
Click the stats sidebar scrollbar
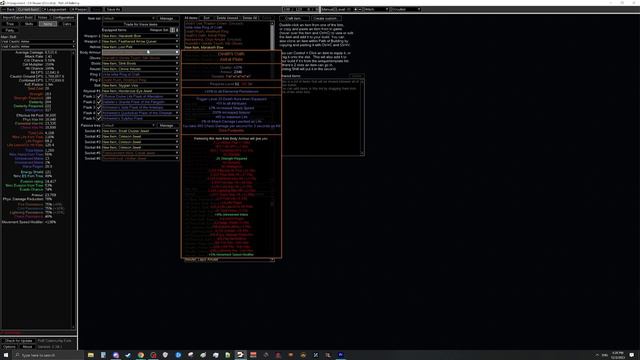[73, 190]
